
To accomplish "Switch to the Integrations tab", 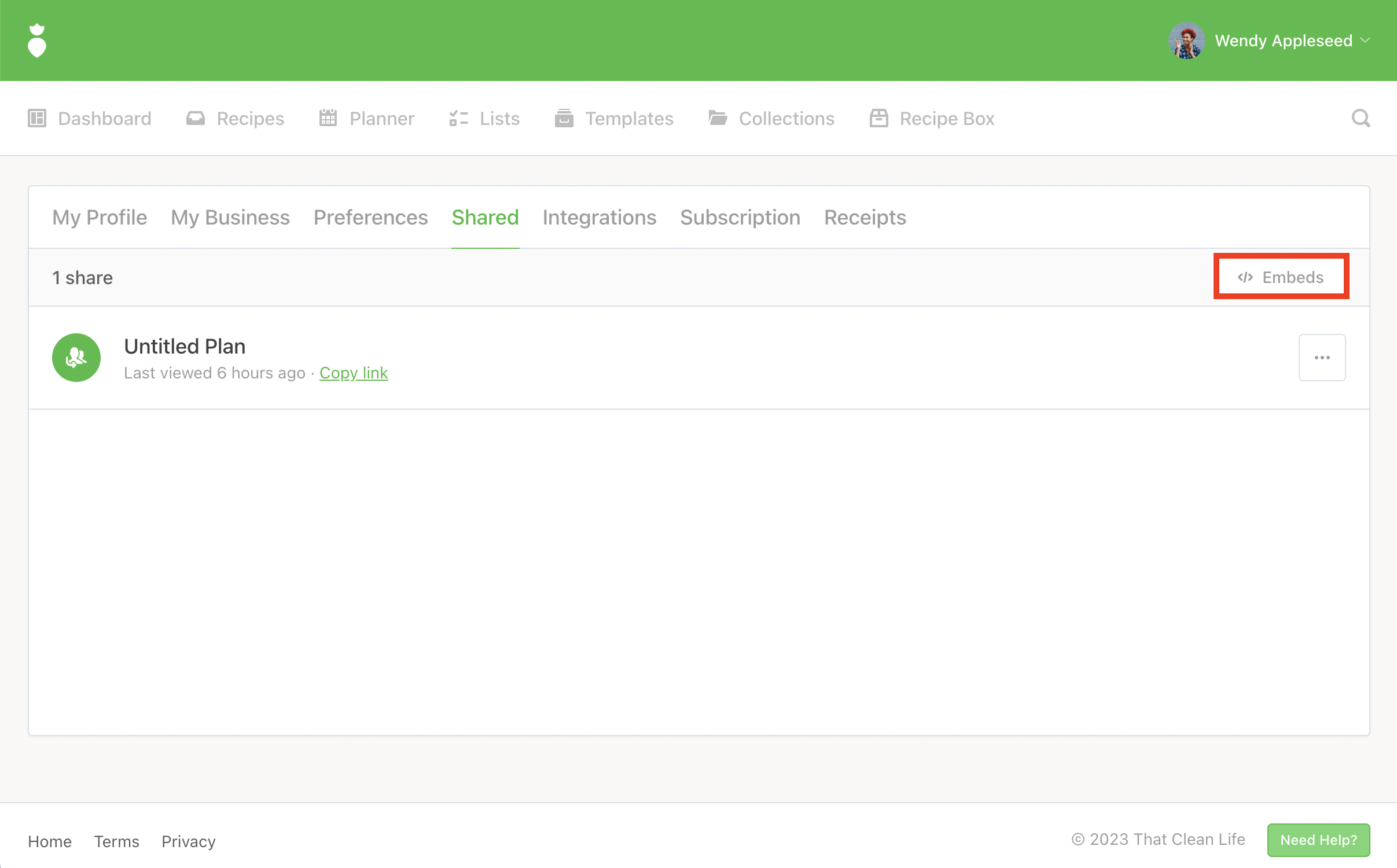I will pyautogui.click(x=599, y=218).
